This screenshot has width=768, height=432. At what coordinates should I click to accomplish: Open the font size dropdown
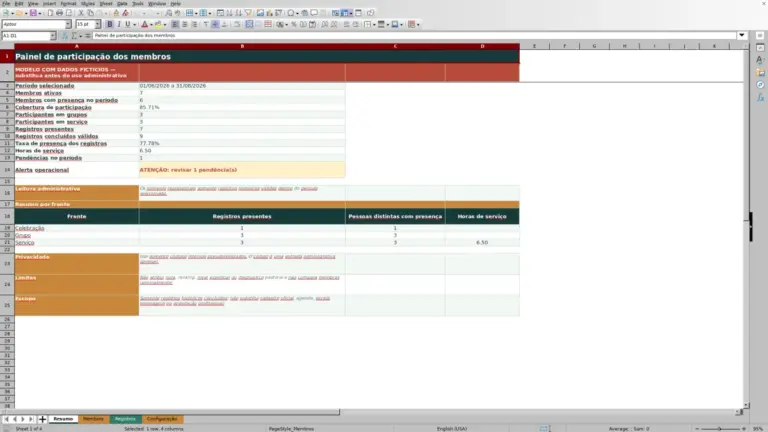pyautogui.click(x=98, y=24)
